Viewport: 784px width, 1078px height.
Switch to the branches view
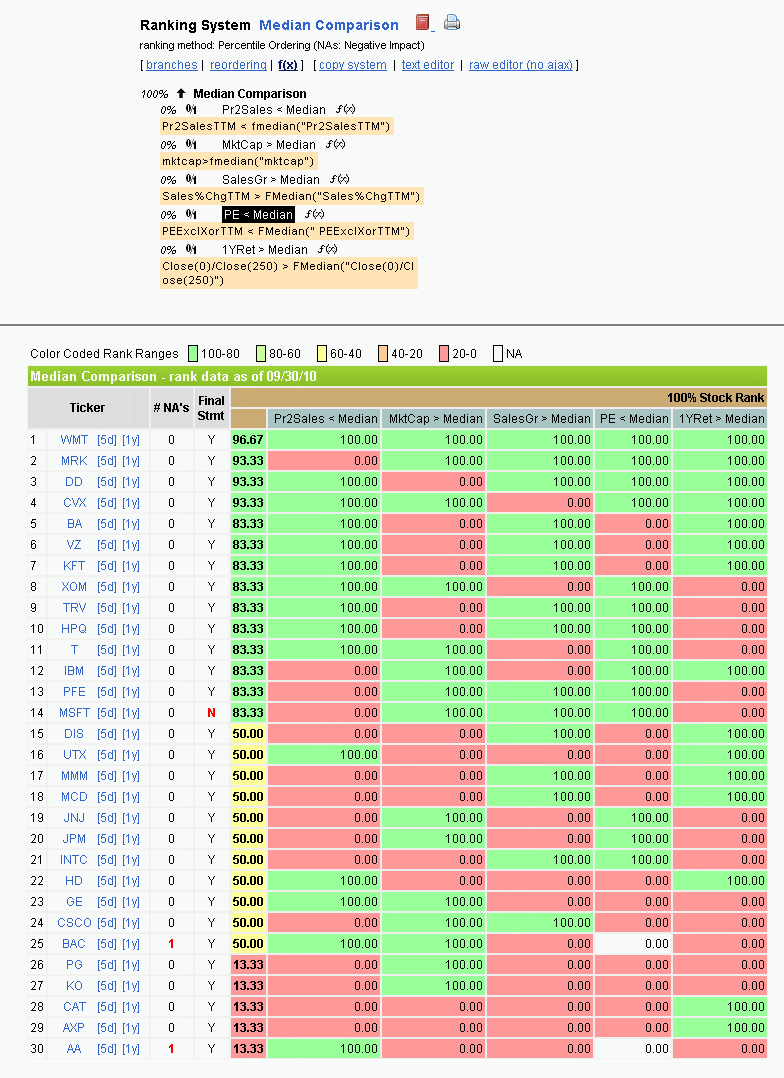tap(171, 65)
